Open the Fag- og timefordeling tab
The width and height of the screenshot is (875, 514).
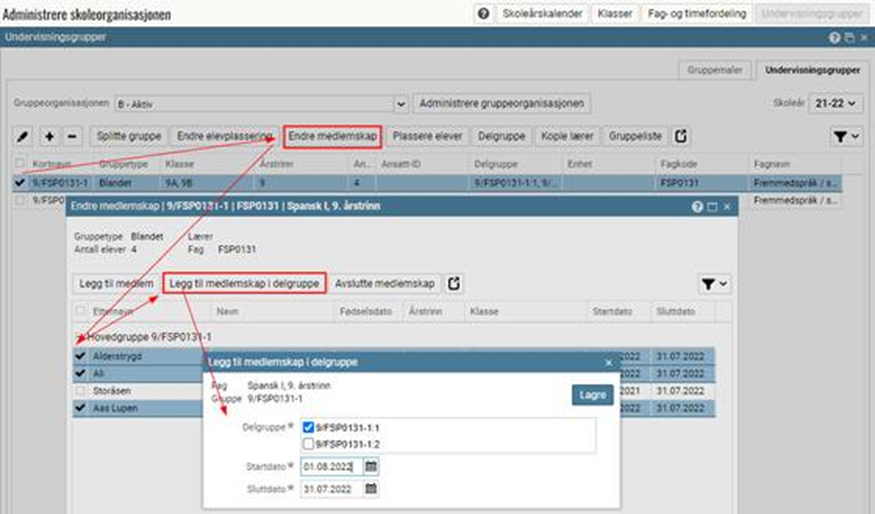click(696, 14)
